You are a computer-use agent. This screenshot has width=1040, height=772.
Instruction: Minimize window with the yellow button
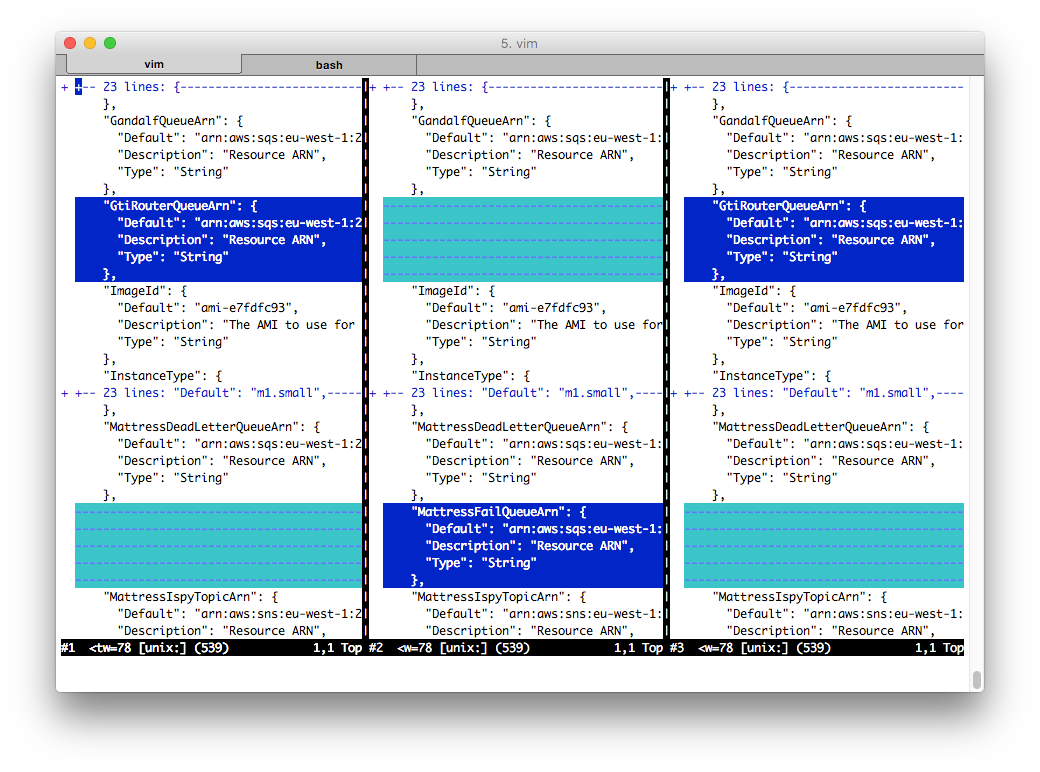90,43
